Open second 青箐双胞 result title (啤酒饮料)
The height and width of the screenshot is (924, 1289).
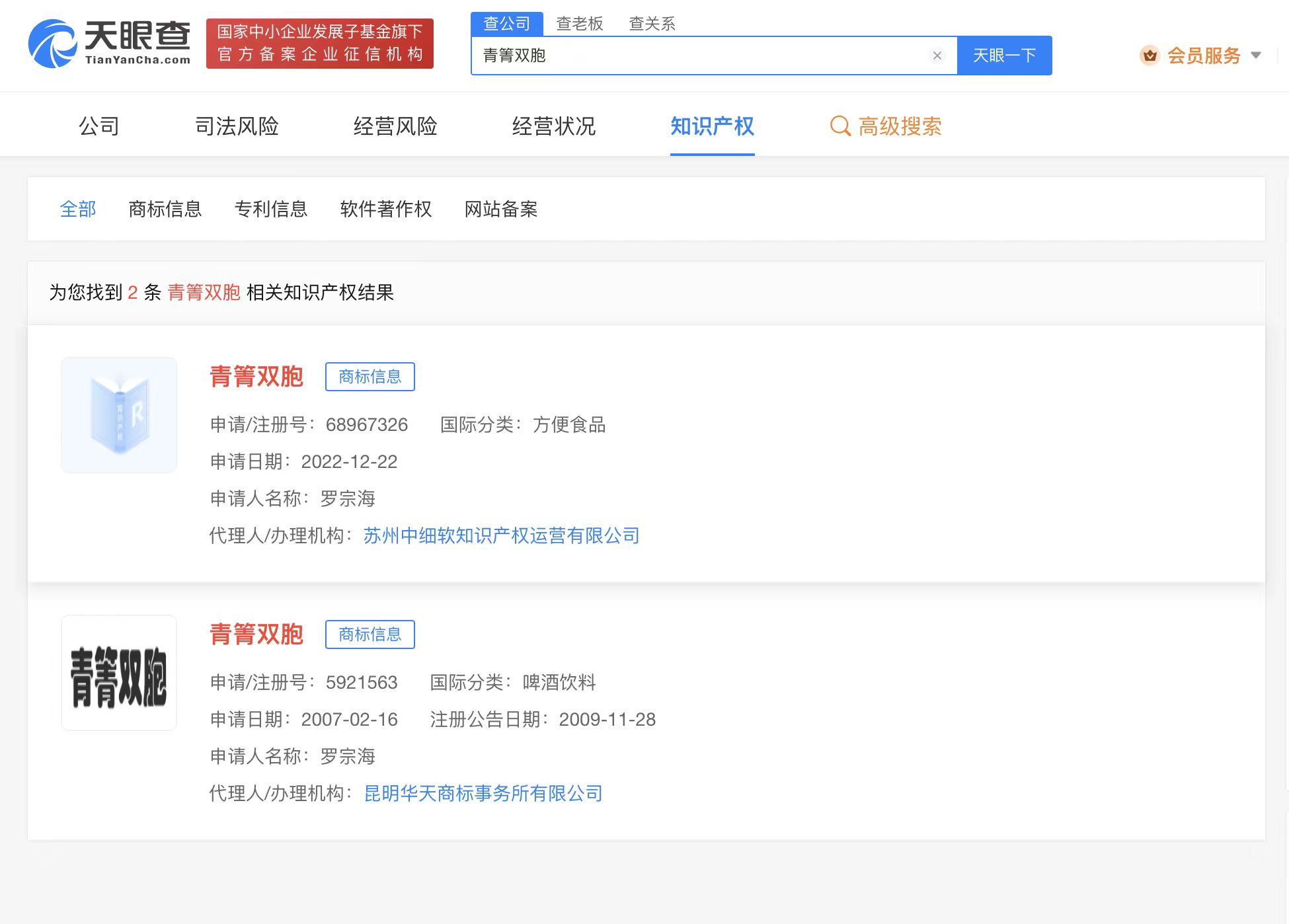(256, 634)
